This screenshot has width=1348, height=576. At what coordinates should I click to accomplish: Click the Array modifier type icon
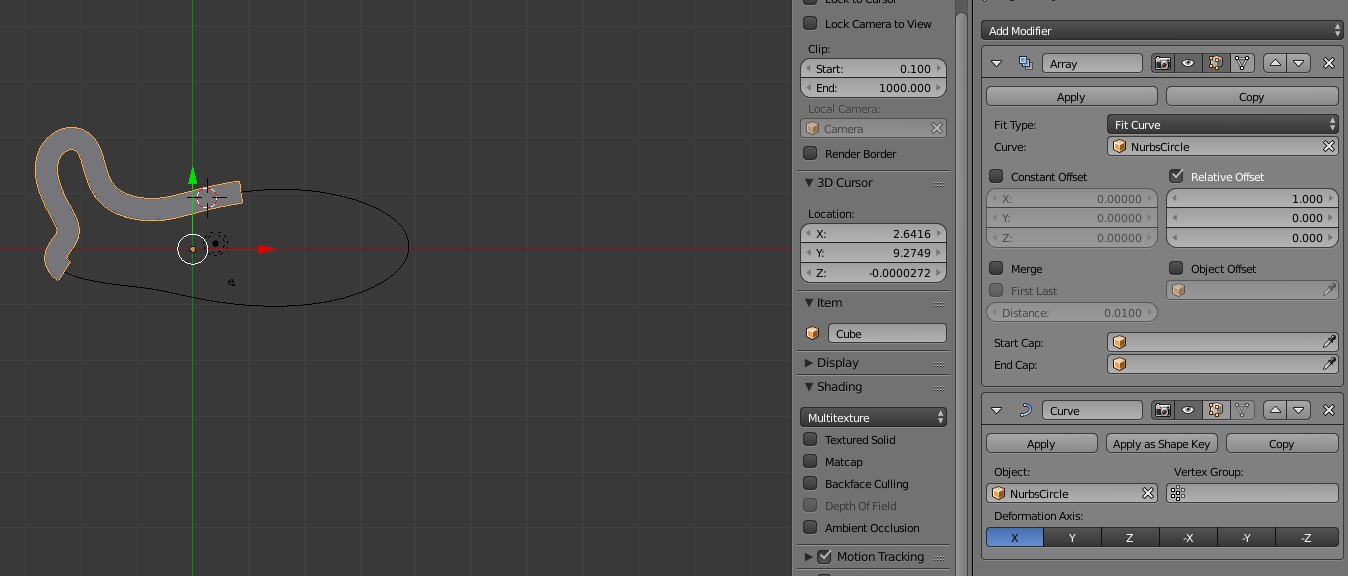point(1025,63)
